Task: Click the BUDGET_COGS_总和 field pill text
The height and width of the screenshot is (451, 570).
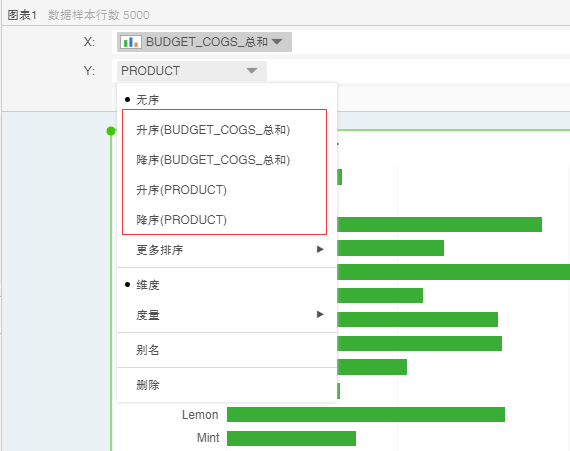Action: point(207,42)
